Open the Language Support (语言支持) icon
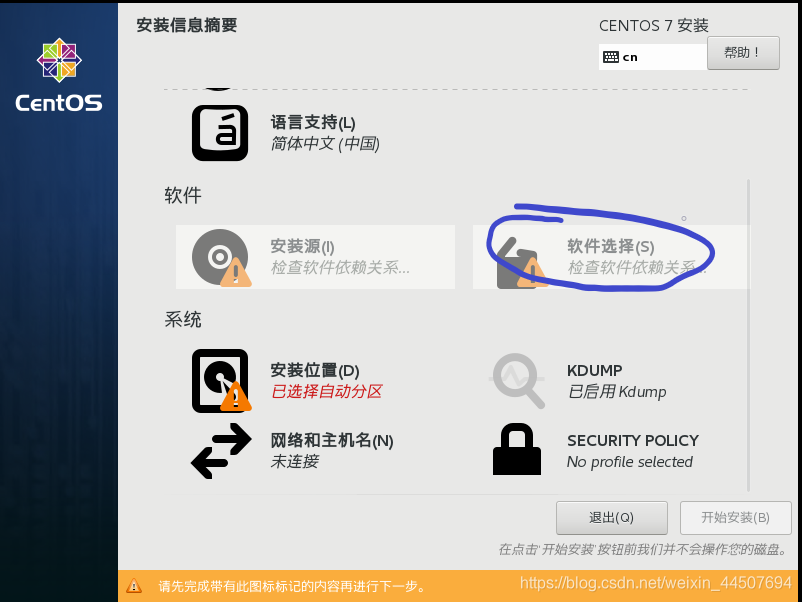The image size is (802, 602). click(x=220, y=133)
